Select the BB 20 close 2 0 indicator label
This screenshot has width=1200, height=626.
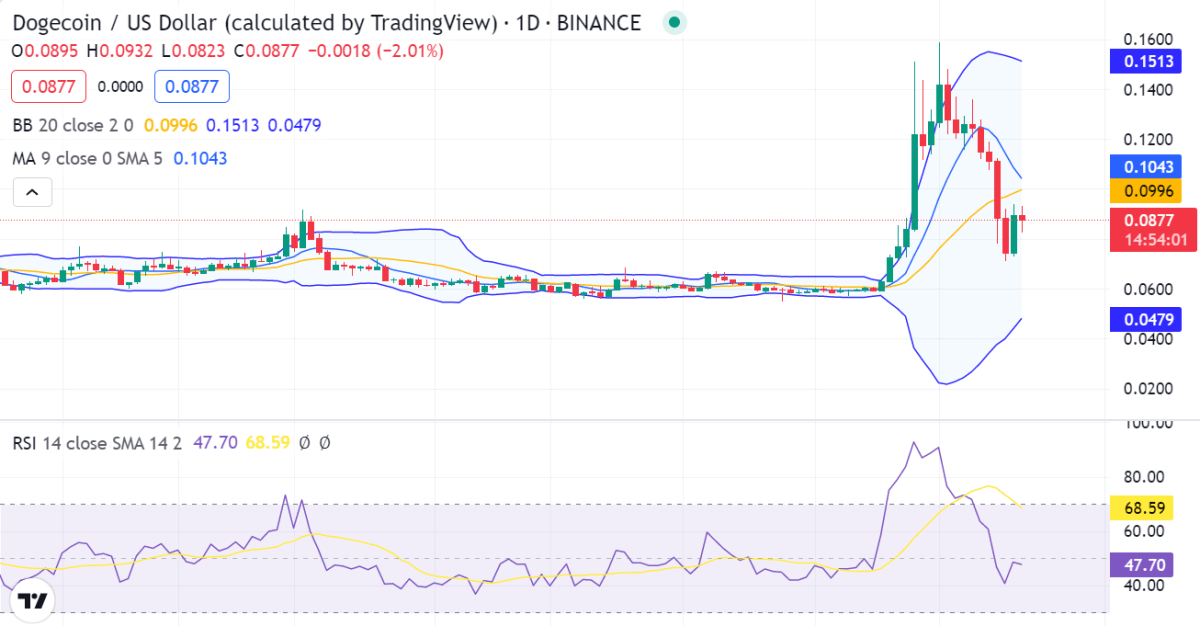point(74,125)
